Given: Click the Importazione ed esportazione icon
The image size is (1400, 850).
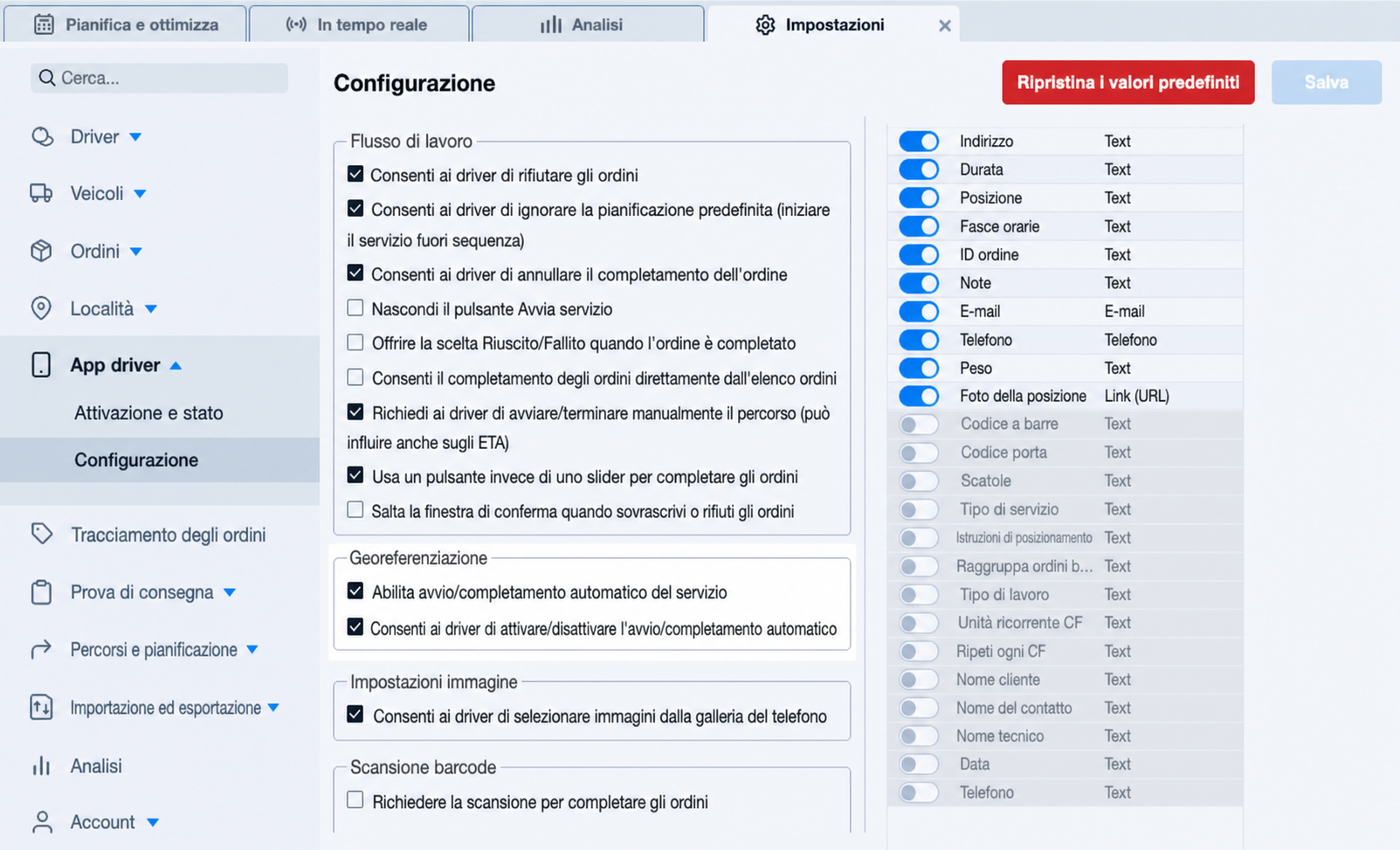Looking at the screenshot, I should 41,707.
